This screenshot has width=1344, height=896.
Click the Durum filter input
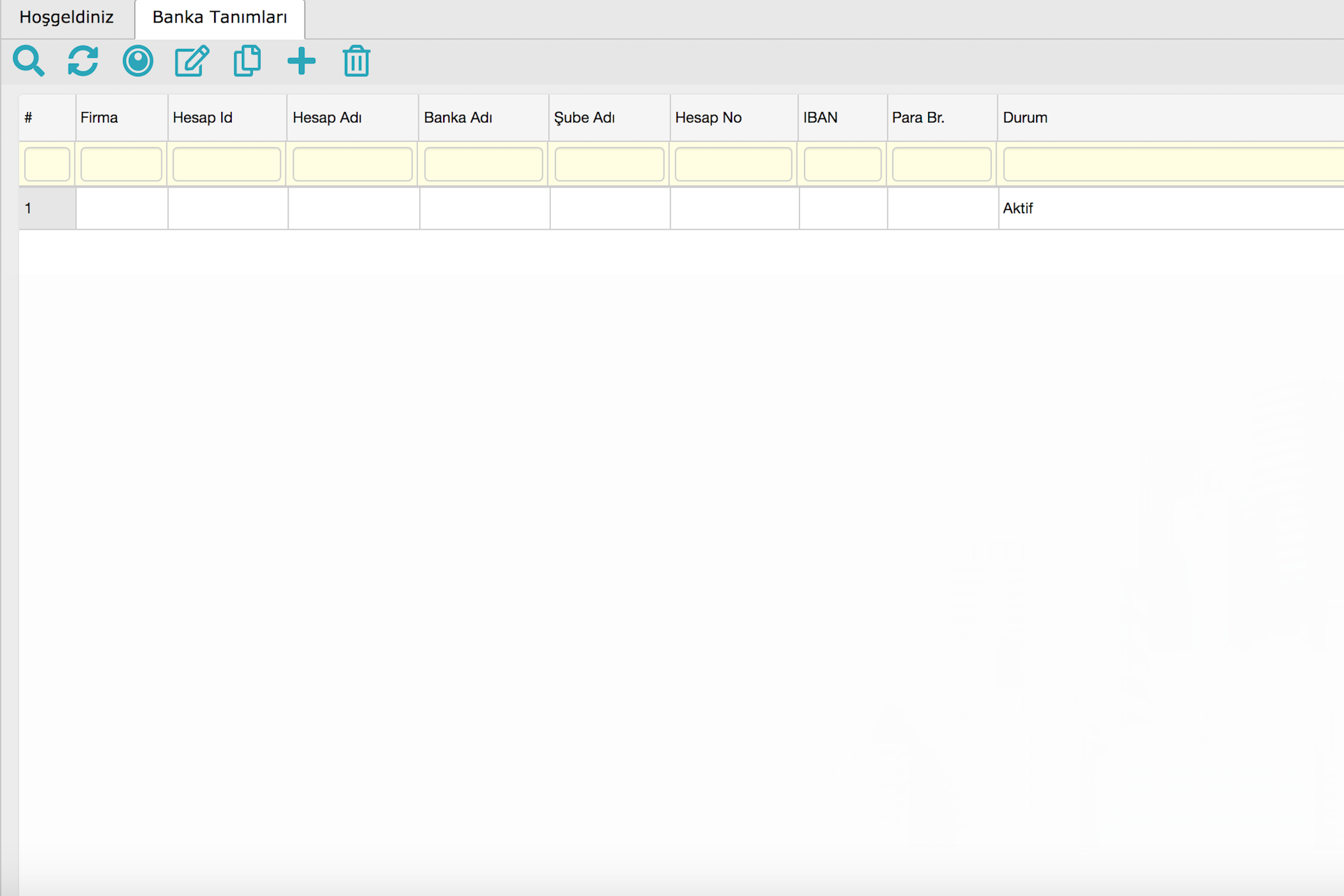tap(1172, 164)
